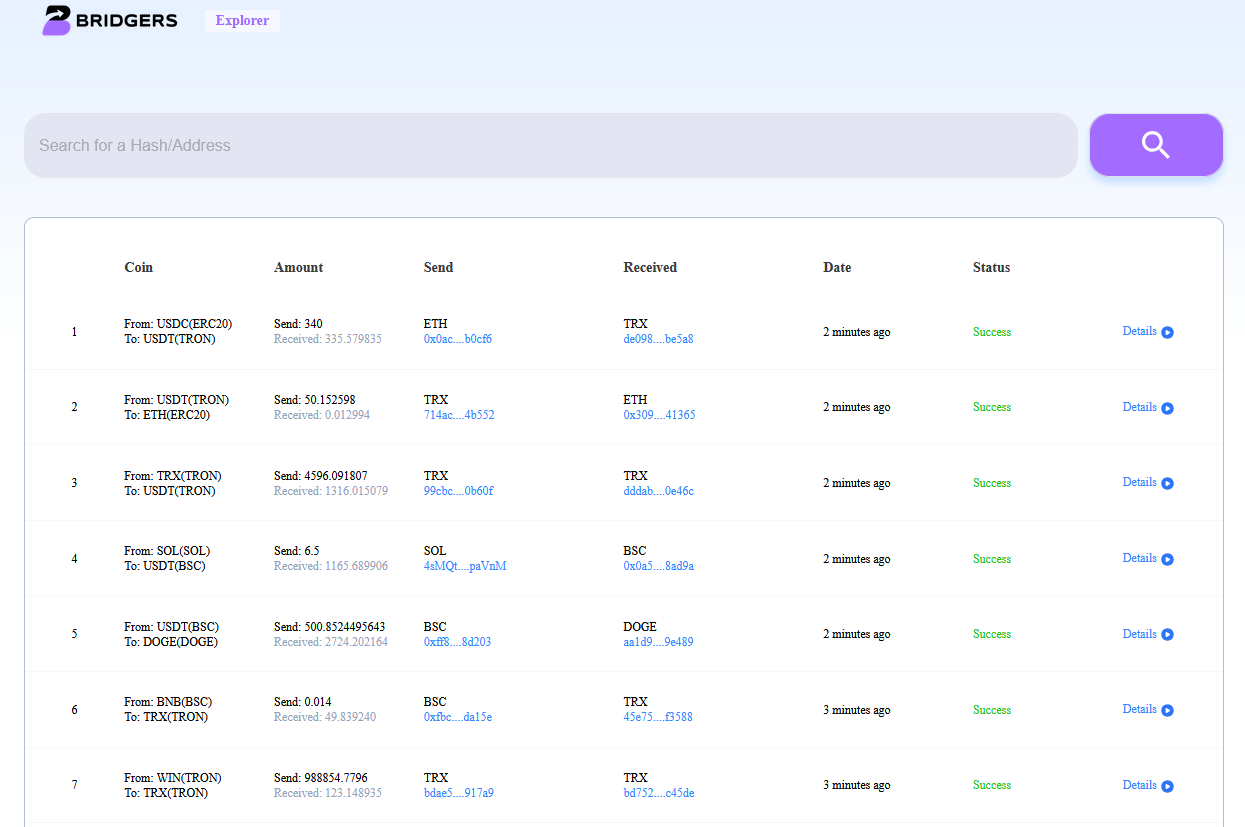Viewport: 1245px width, 827px height.
Task: Click the Details arrow icon for row 3
Action: [1167, 483]
